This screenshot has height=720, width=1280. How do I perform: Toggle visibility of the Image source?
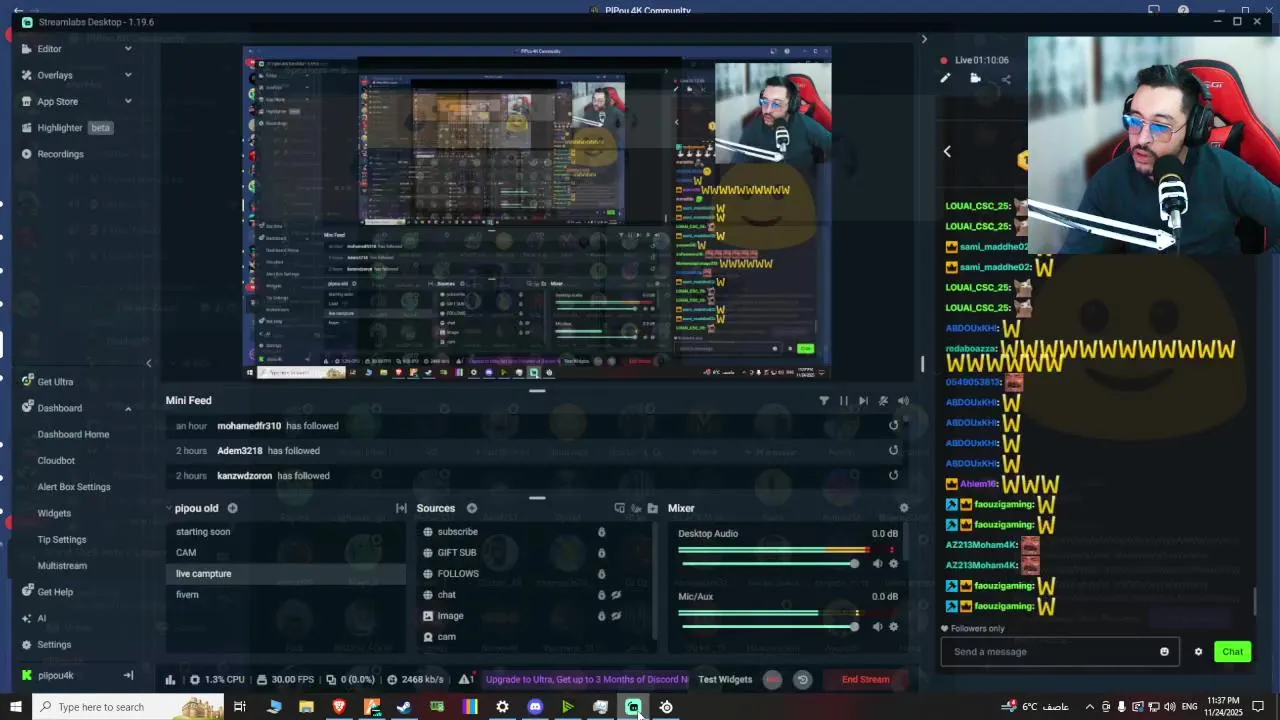(x=617, y=616)
